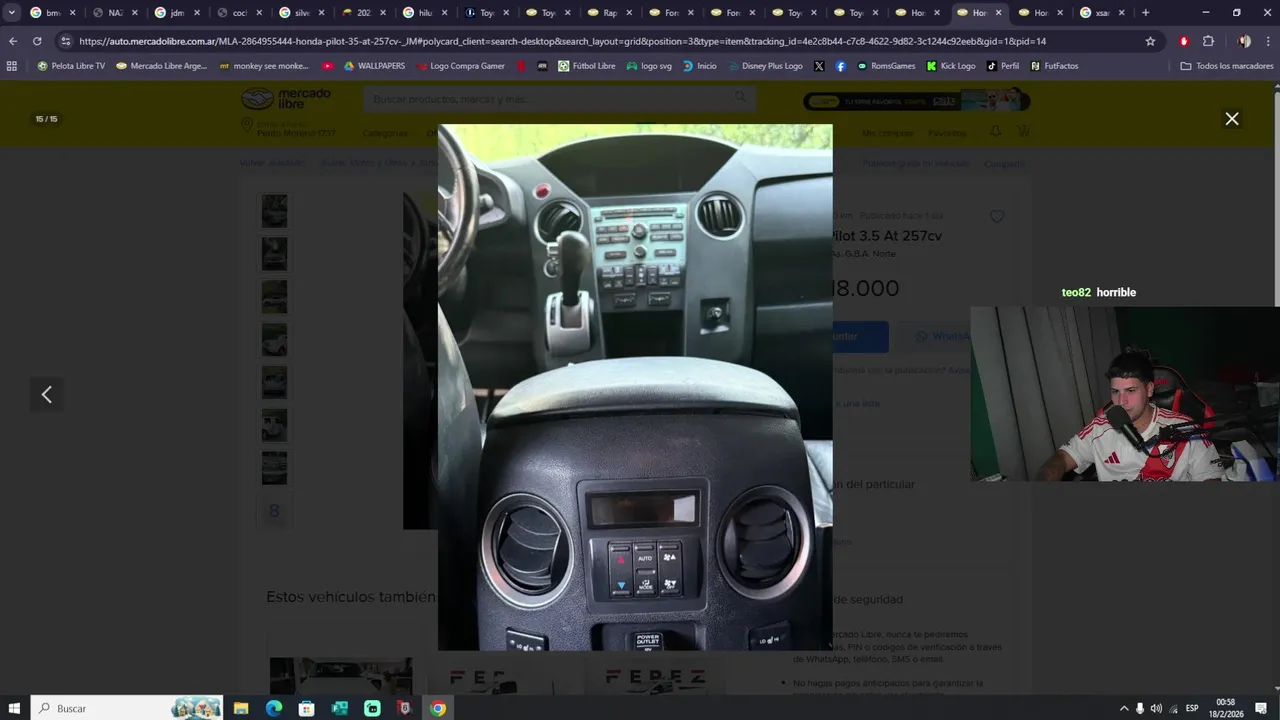This screenshot has height=720, width=1280.
Task: Open the Windows Start menu
Action: [14, 708]
